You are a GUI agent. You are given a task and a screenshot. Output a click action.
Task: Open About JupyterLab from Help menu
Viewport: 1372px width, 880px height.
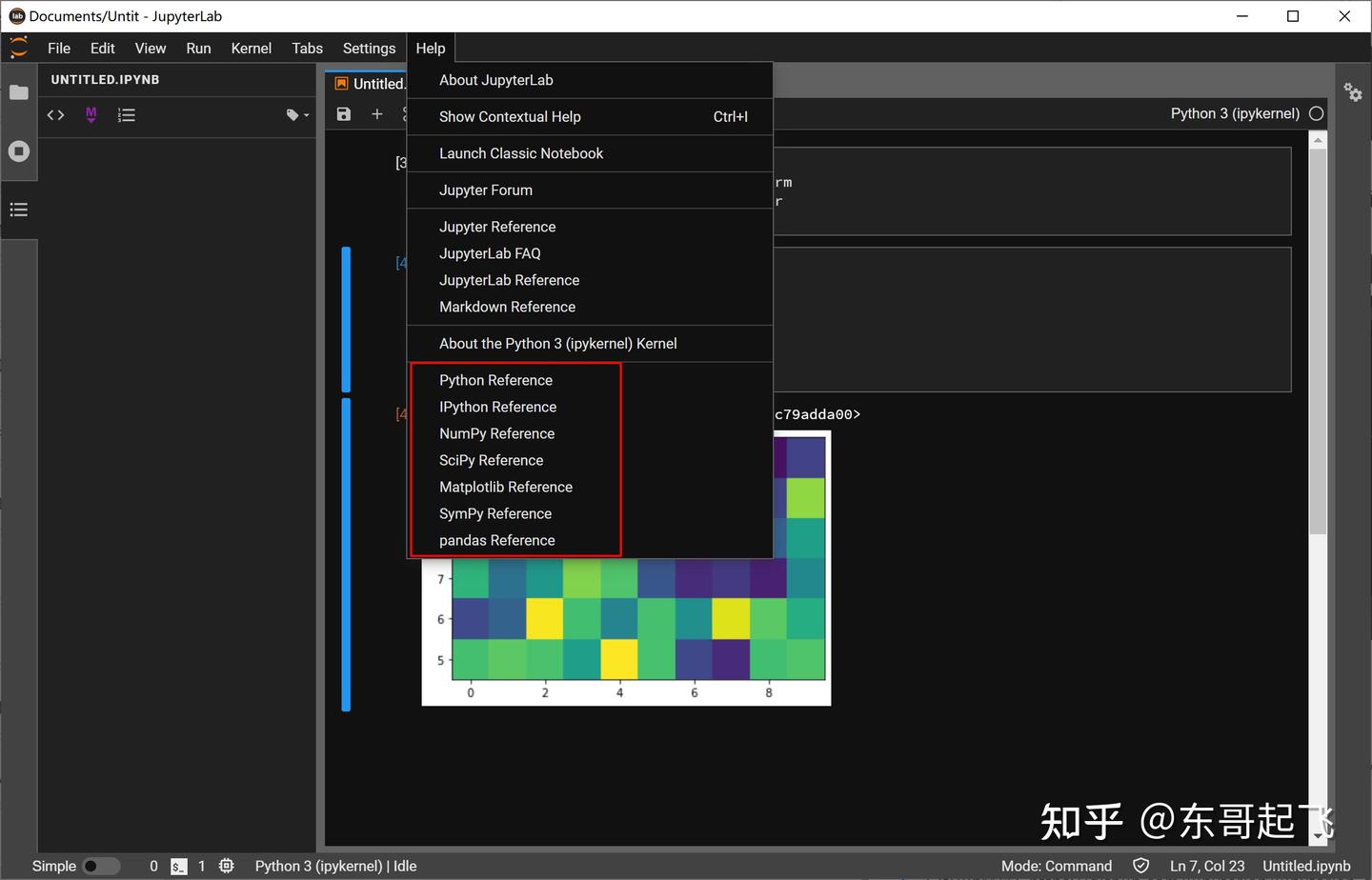pos(495,80)
